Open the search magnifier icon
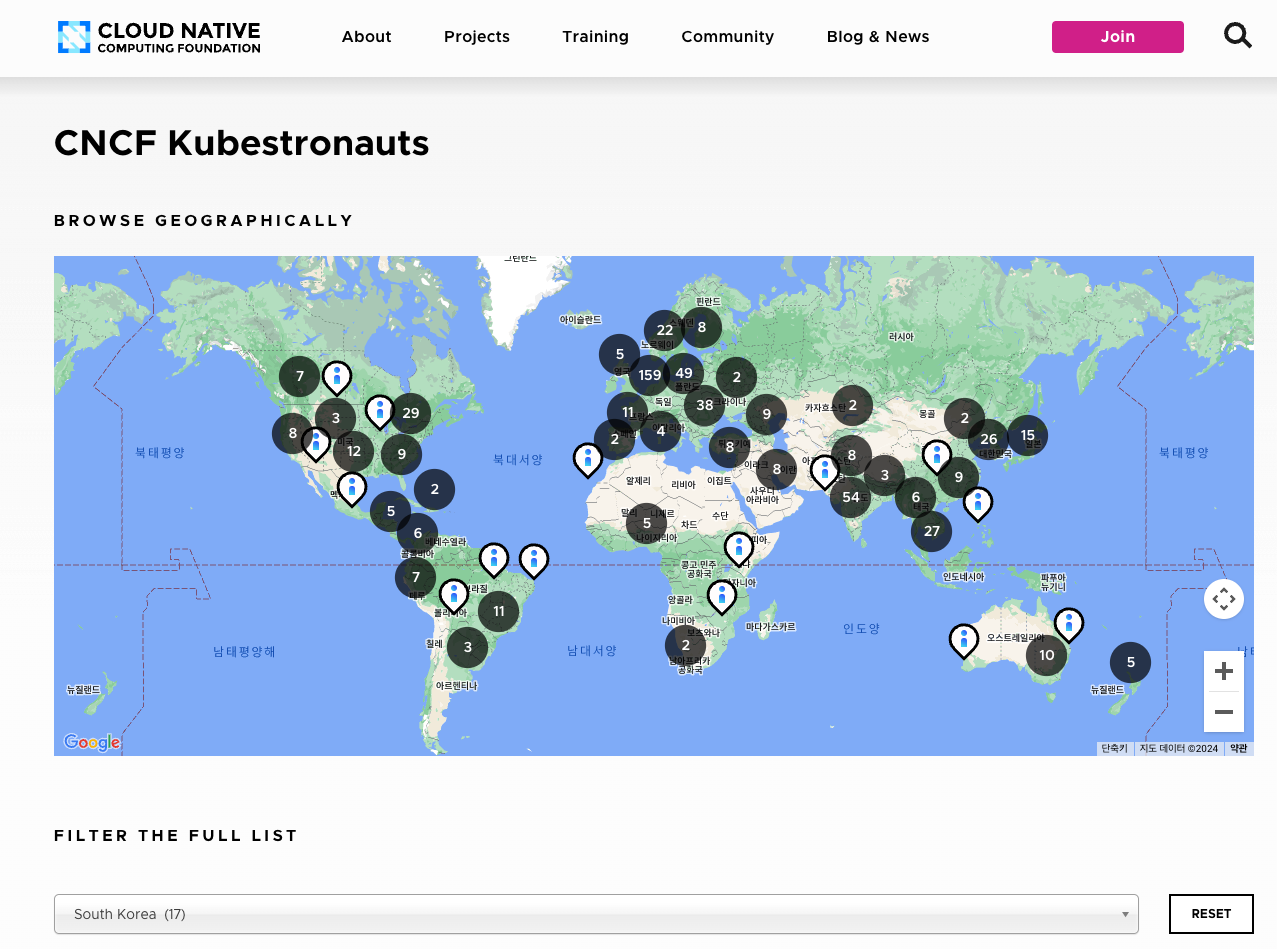The image size is (1277, 949). tap(1238, 36)
